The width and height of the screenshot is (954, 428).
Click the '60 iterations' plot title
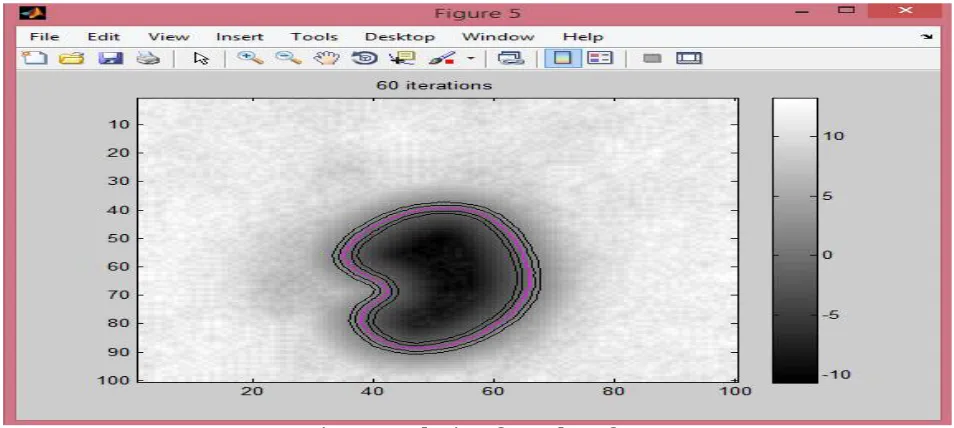pyautogui.click(x=434, y=85)
